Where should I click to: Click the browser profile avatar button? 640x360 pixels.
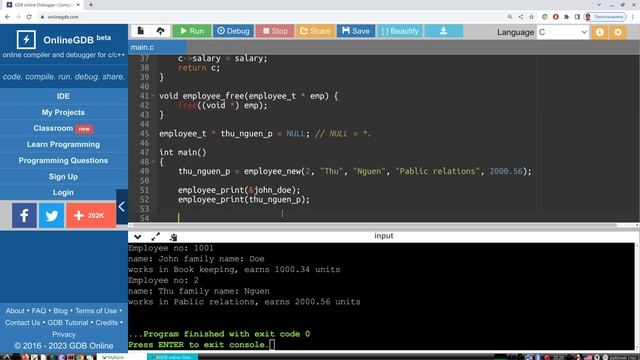(605, 17)
